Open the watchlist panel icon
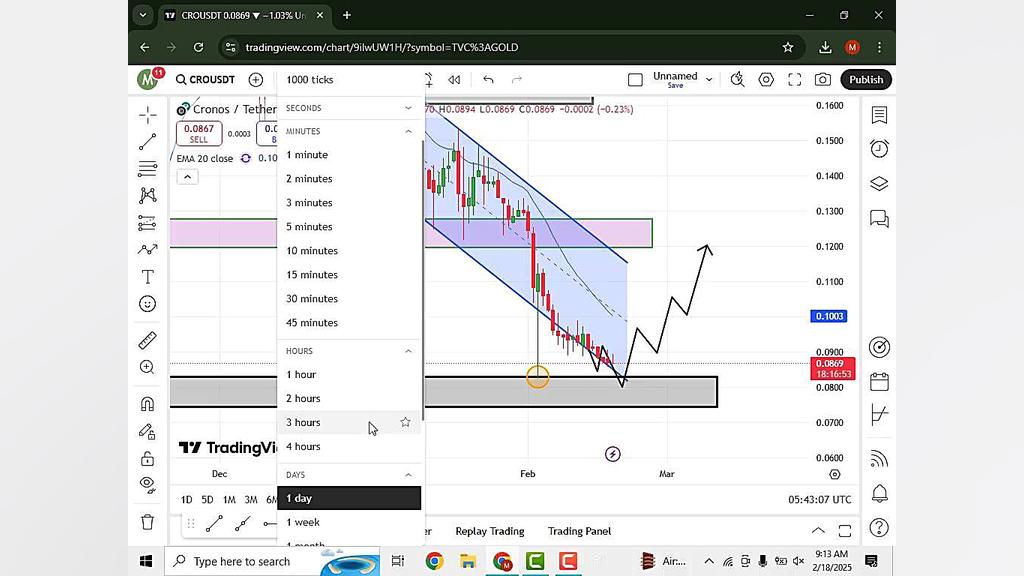The width and height of the screenshot is (1024, 576). tap(879, 115)
